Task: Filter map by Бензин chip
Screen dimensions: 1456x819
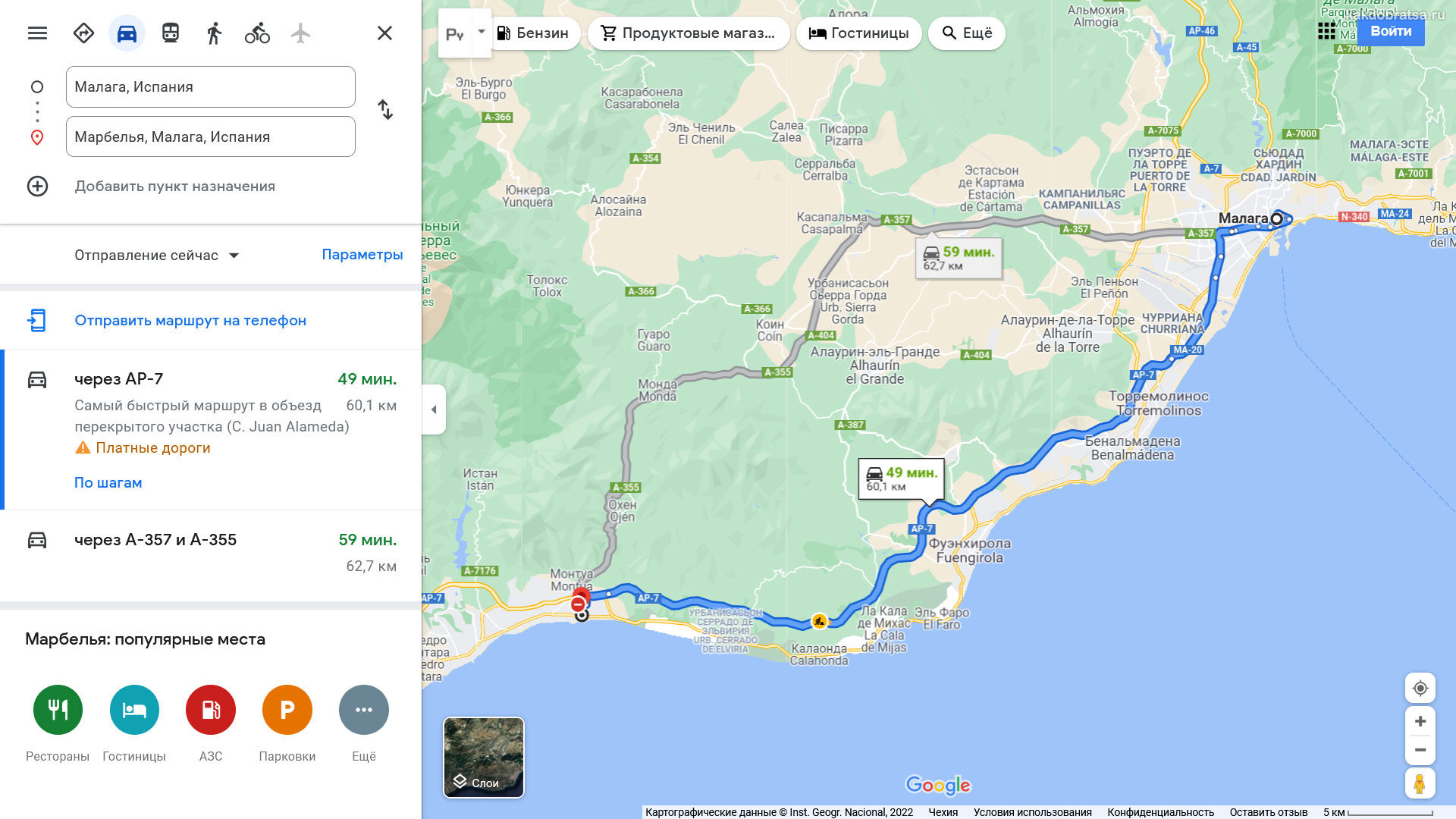Action: click(532, 33)
